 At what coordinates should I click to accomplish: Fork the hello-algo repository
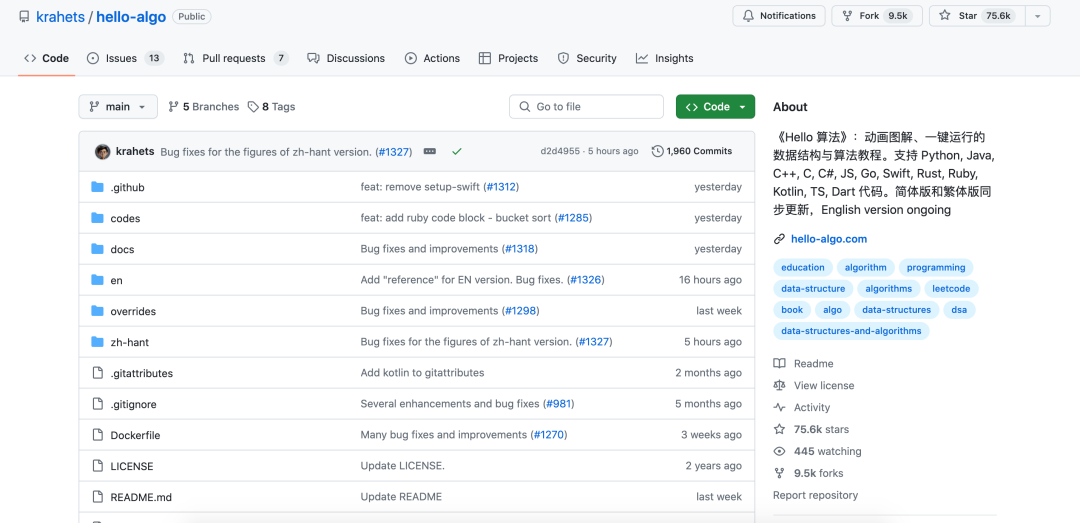[x=878, y=16]
